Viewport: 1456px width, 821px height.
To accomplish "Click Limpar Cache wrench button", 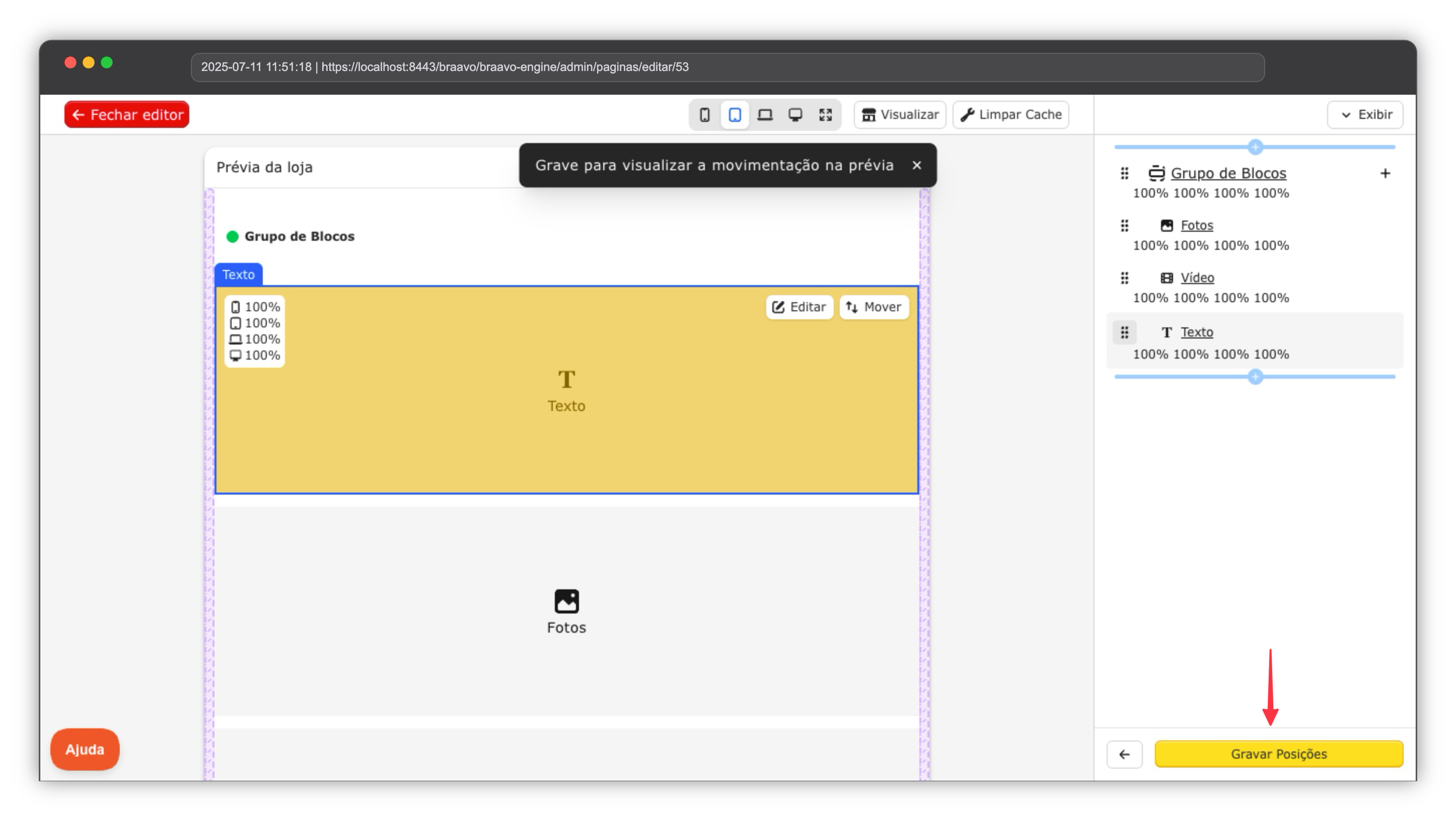I will point(1010,115).
